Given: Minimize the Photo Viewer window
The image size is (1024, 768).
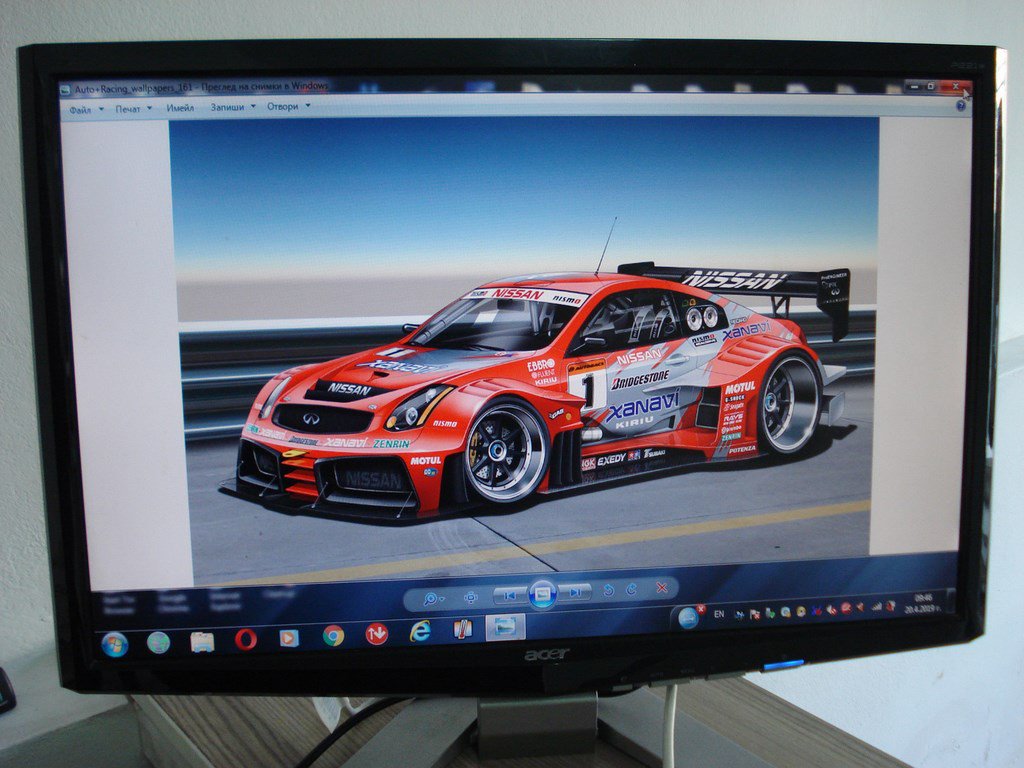Looking at the screenshot, I should point(914,86).
